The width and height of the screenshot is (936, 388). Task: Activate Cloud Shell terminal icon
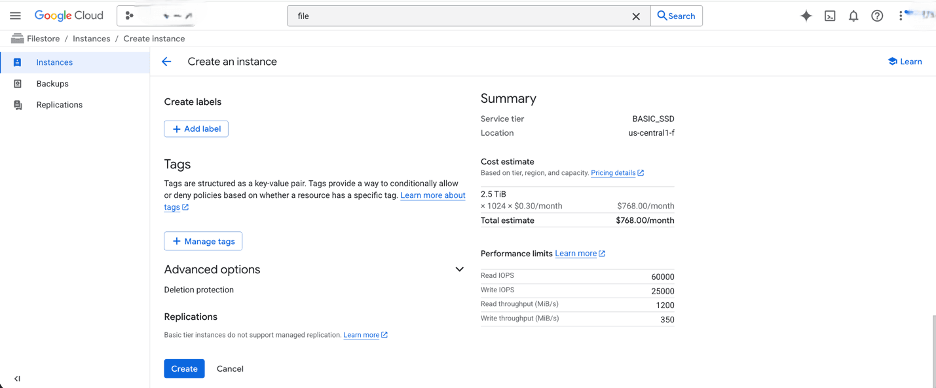(829, 16)
